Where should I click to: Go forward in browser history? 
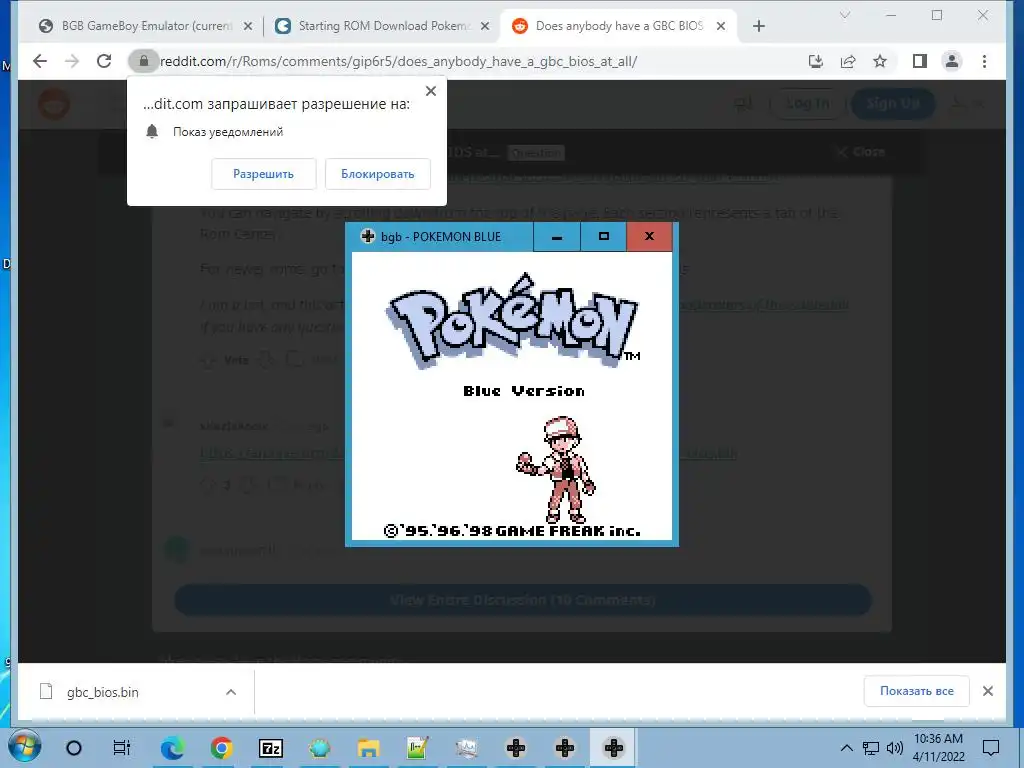(72, 61)
